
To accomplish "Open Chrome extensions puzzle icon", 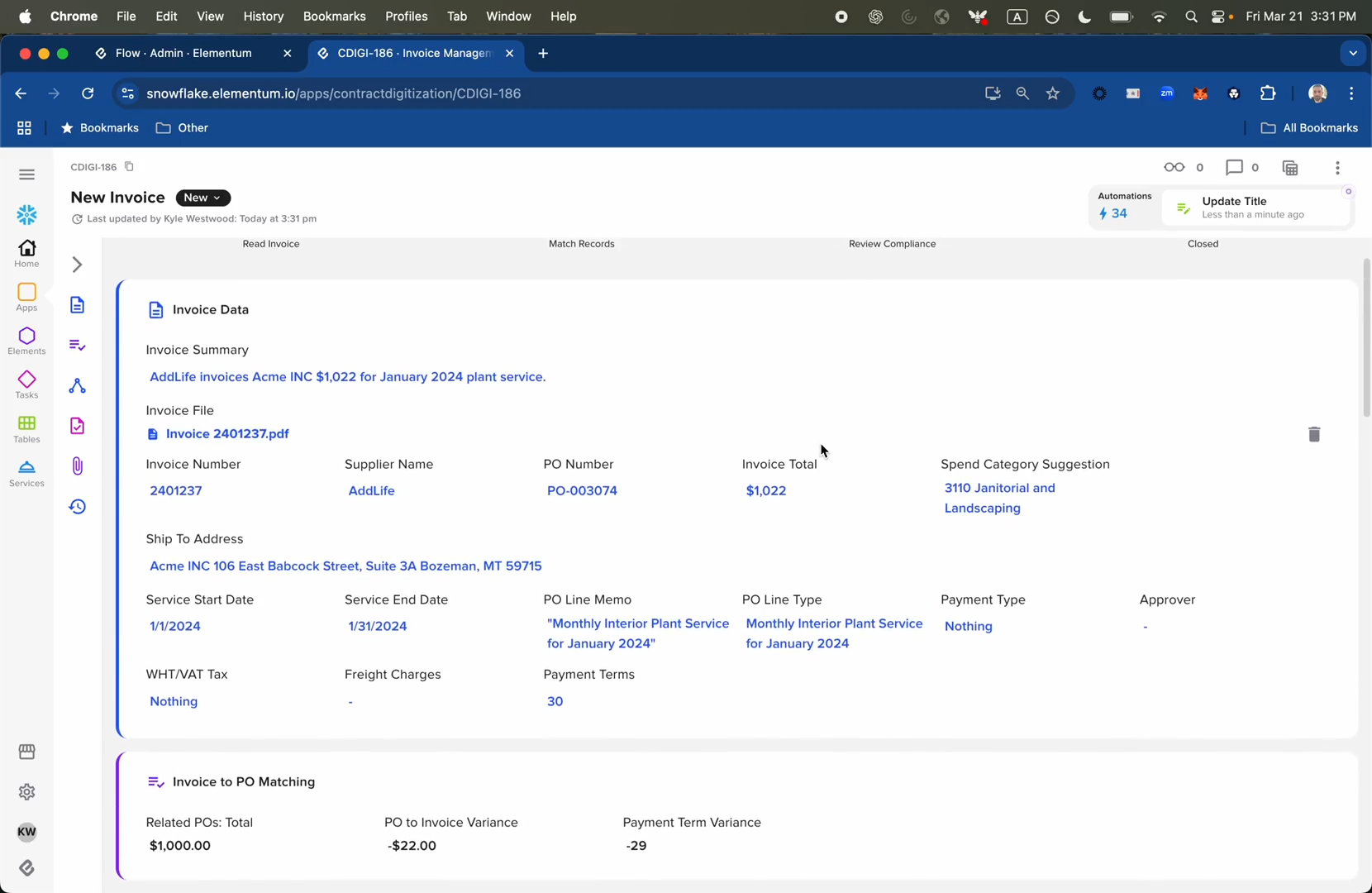I will [x=1268, y=93].
